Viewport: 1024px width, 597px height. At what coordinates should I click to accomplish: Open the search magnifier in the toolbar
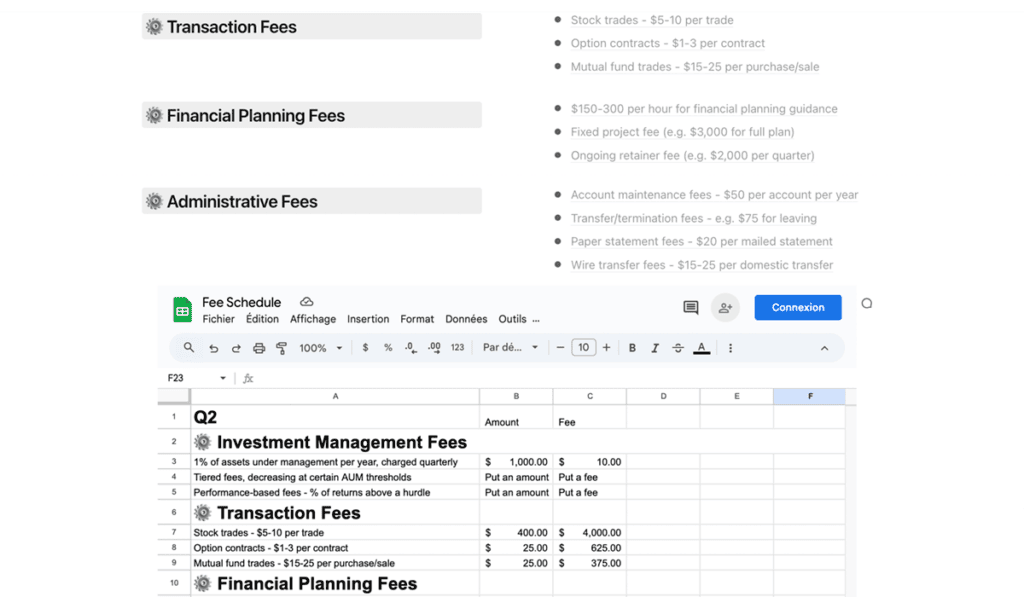189,347
